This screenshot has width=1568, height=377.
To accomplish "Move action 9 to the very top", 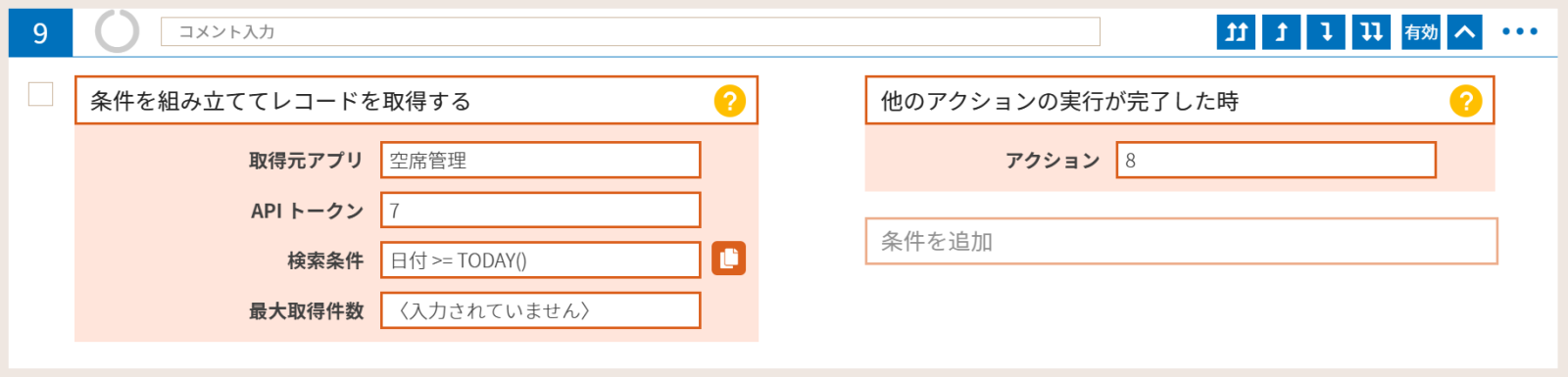I will pos(1237,32).
